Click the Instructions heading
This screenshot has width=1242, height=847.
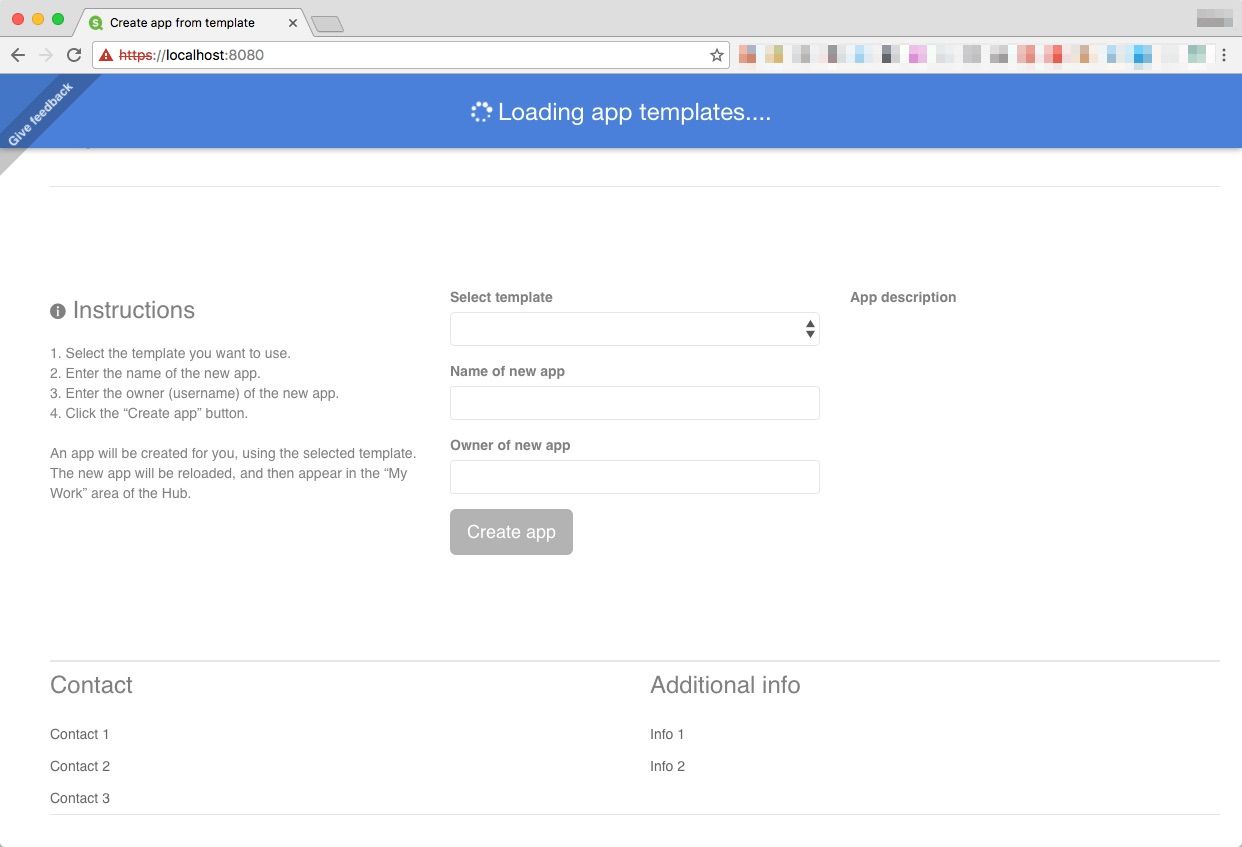(134, 310)
